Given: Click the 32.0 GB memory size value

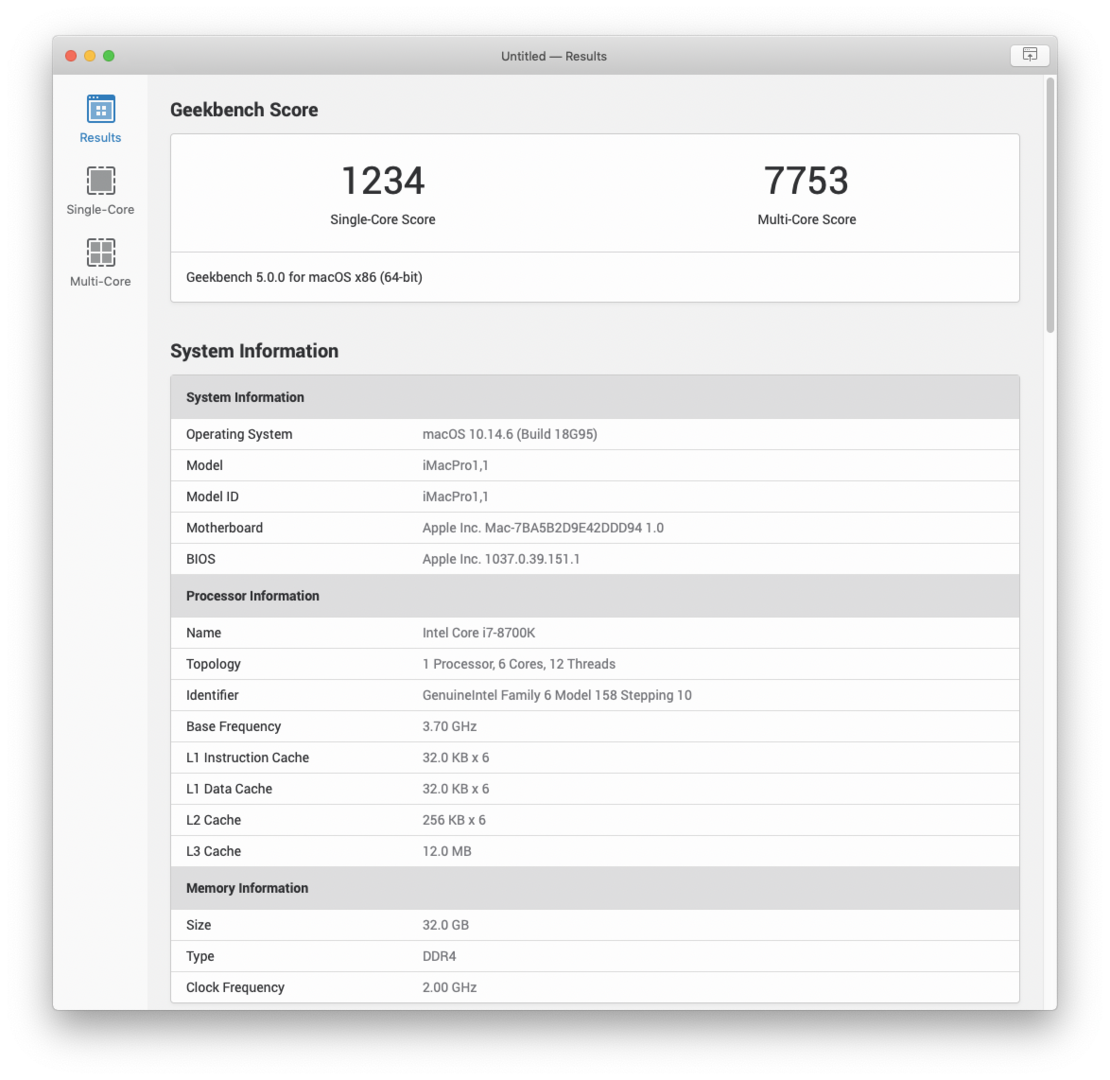Looking at the screenshot, I should click(x=445, y=925).
